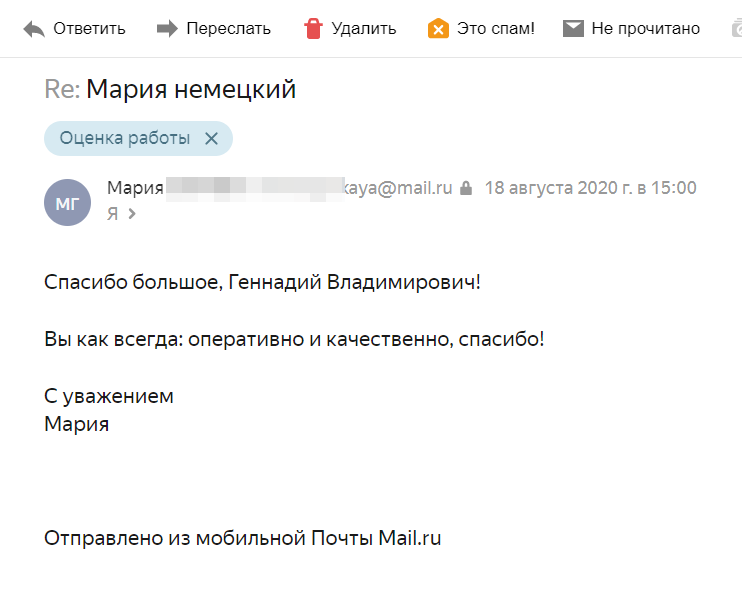Image resolution: width=742 pixels, height=604 pixels.
Task: Click the "Ответить" toolbar text
Action: point(89,28)
